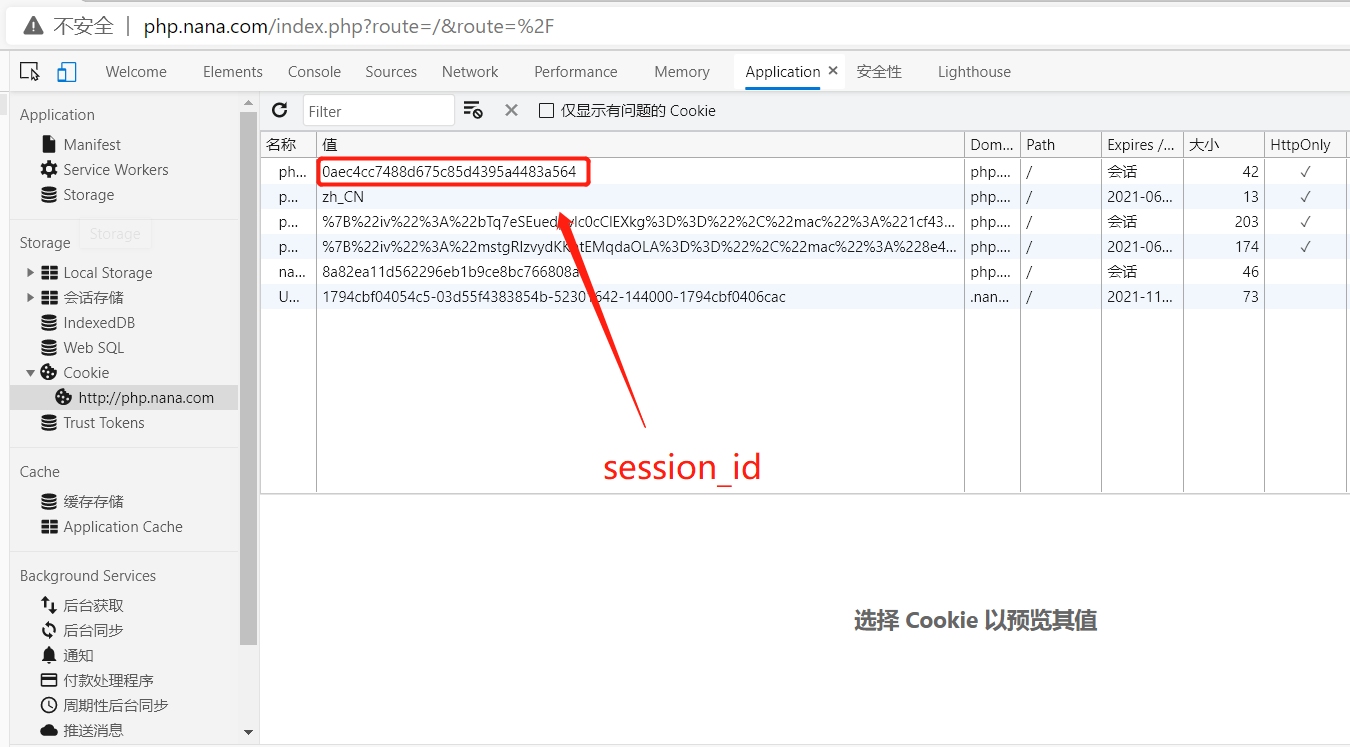
Task: Collapse the Cookie tree
Action: (x=29, y=372)
